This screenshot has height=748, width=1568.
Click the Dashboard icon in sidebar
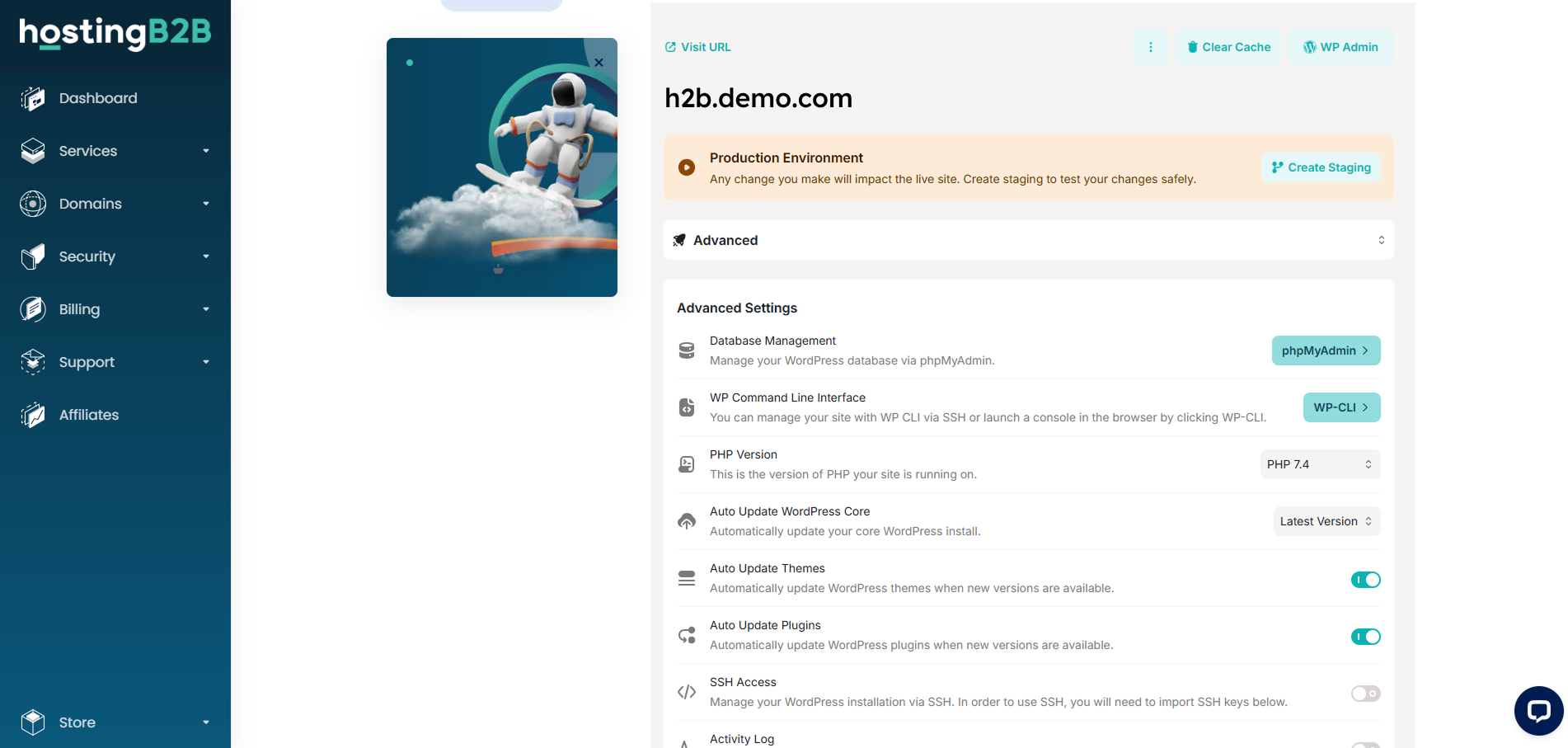[33, 98]
